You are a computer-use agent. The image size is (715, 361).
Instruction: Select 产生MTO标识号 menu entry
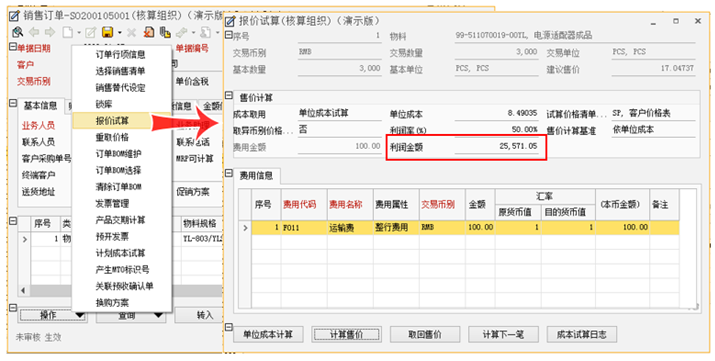[x=122, y=269]
